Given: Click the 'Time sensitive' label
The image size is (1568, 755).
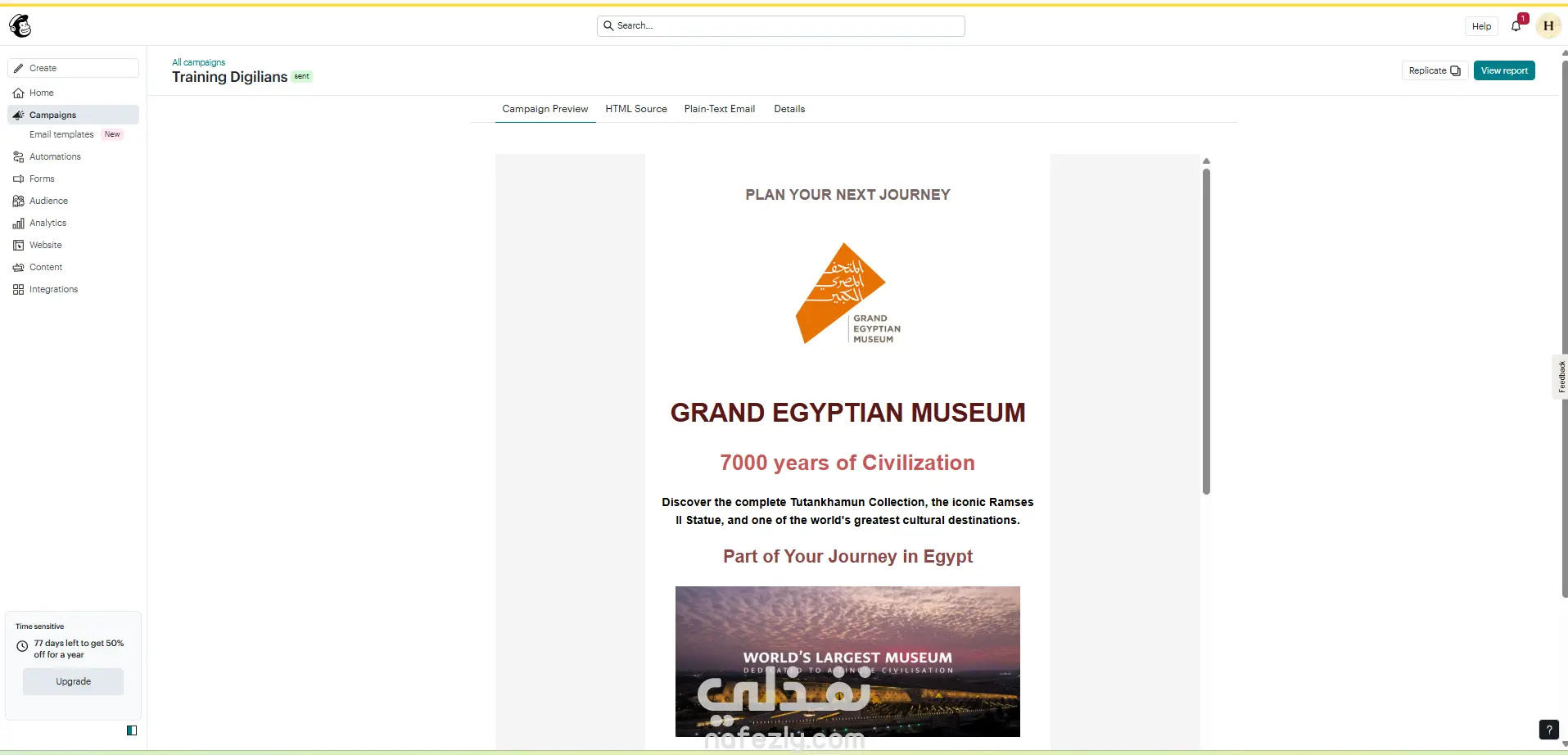Looking at the screenshot, I should pos(39,626).
